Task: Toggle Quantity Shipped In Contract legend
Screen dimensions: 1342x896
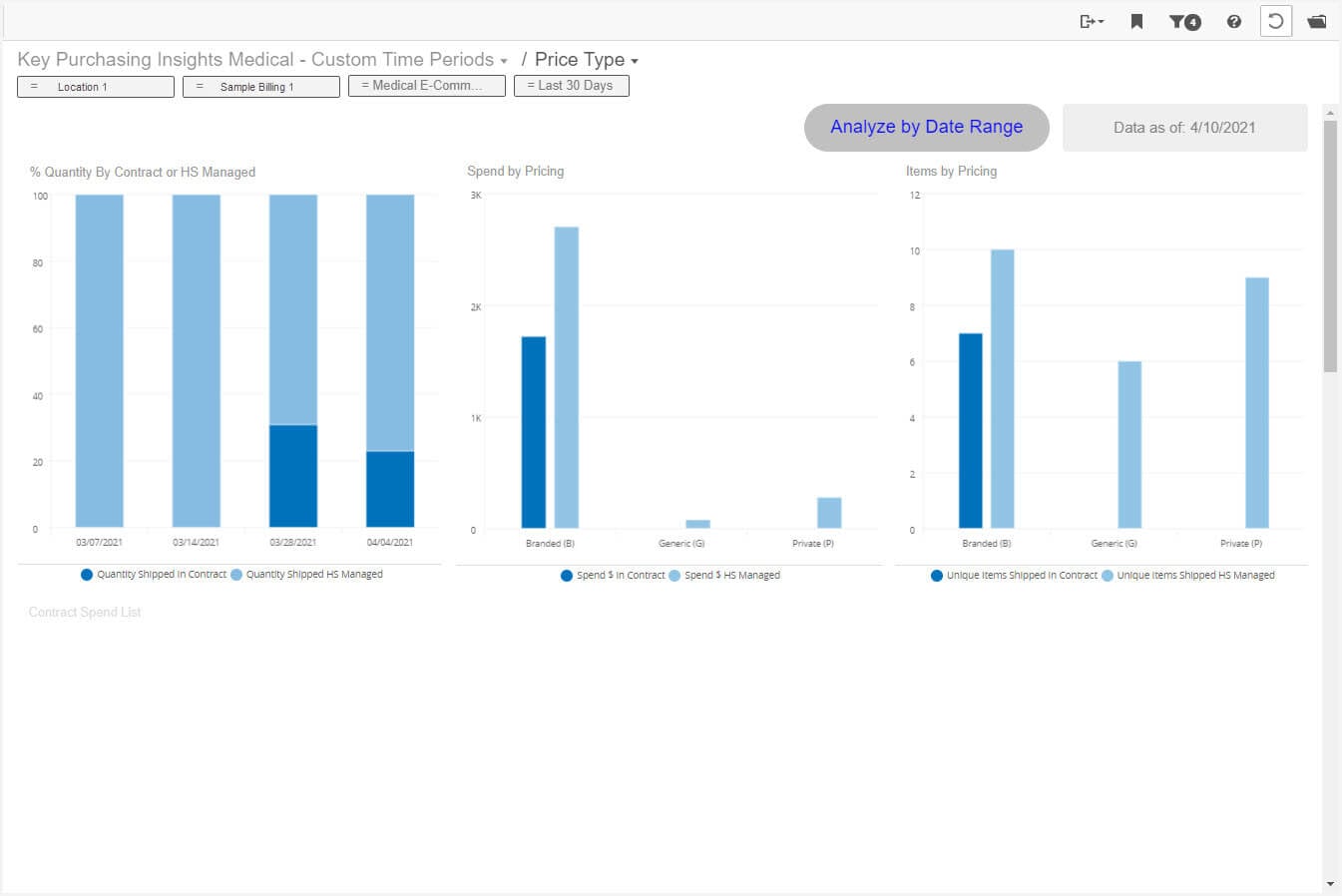Action: pyautogui.click(x=154, y=575)
